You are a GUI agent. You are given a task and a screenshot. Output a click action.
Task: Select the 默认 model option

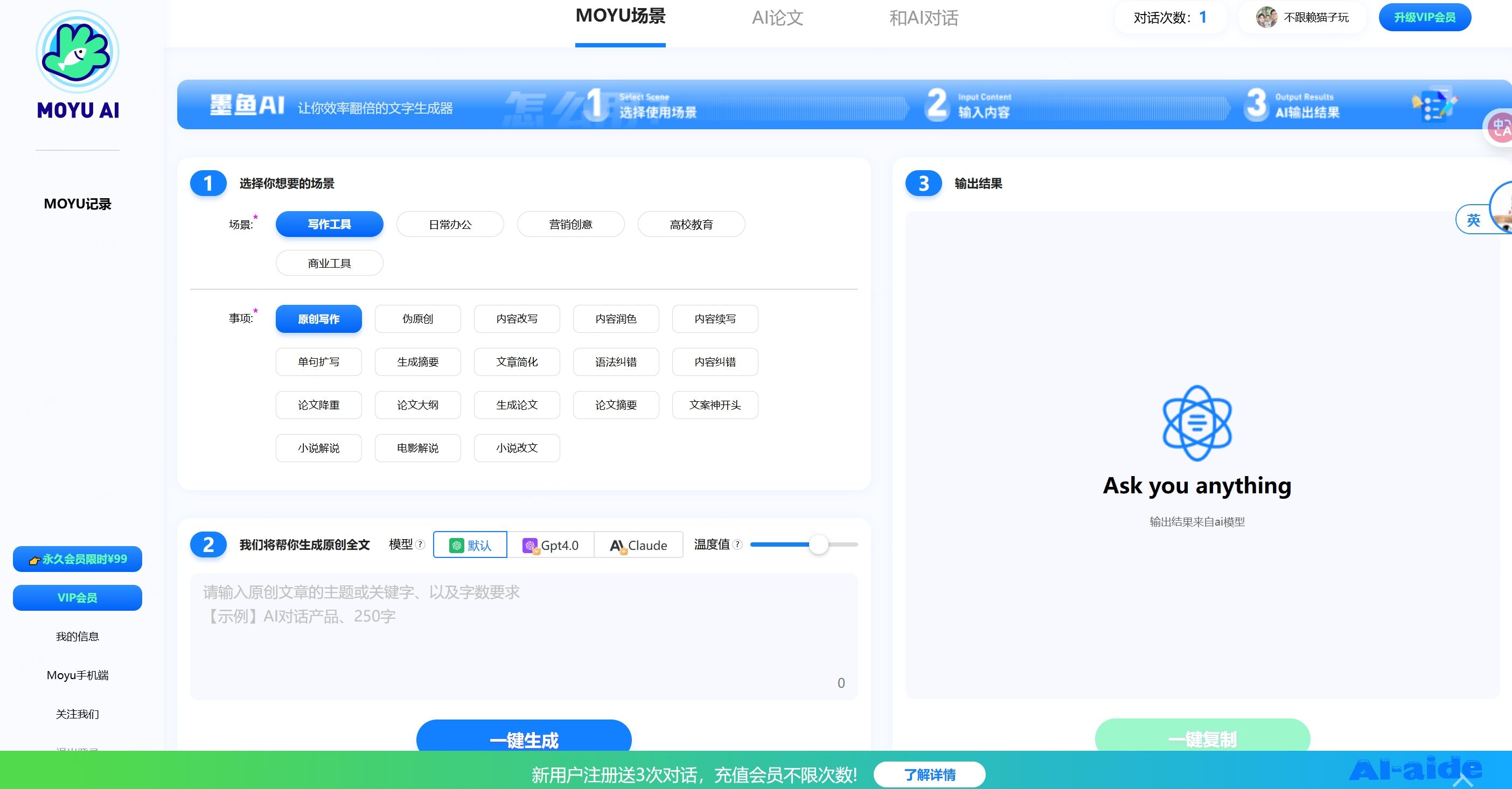pos(470,545)
